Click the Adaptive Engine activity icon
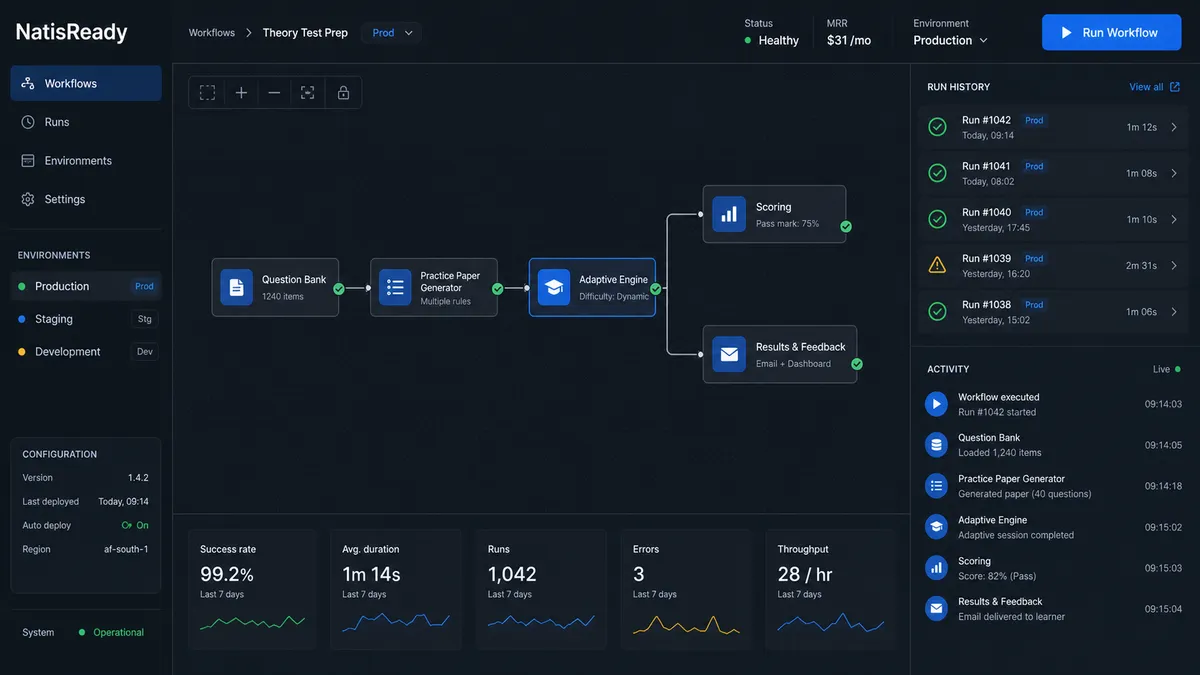The image size is (1200, 675). coord(936,527)
